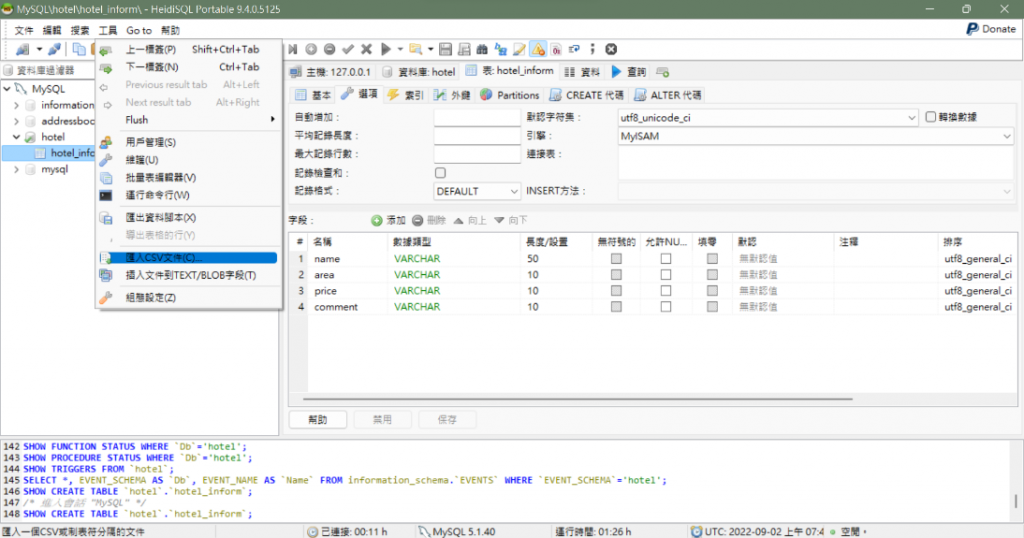Toggle 允許NULL checkbox for name row
Viewport: 1024px width, 538px height.
[x=665, y=259]
